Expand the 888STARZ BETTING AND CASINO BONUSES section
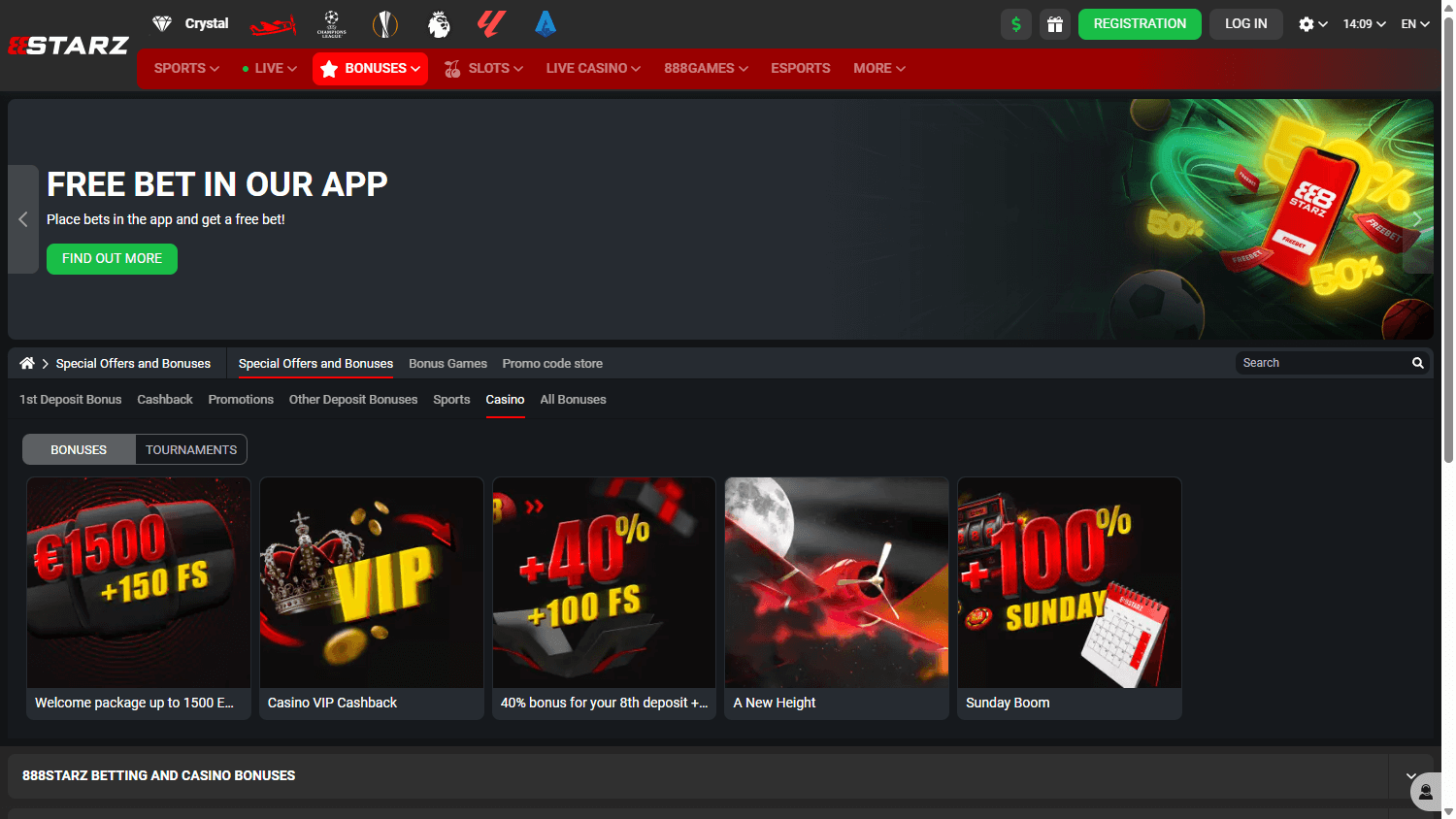Viewport: 1456px width, 819px height. (x=1410, y=775)
